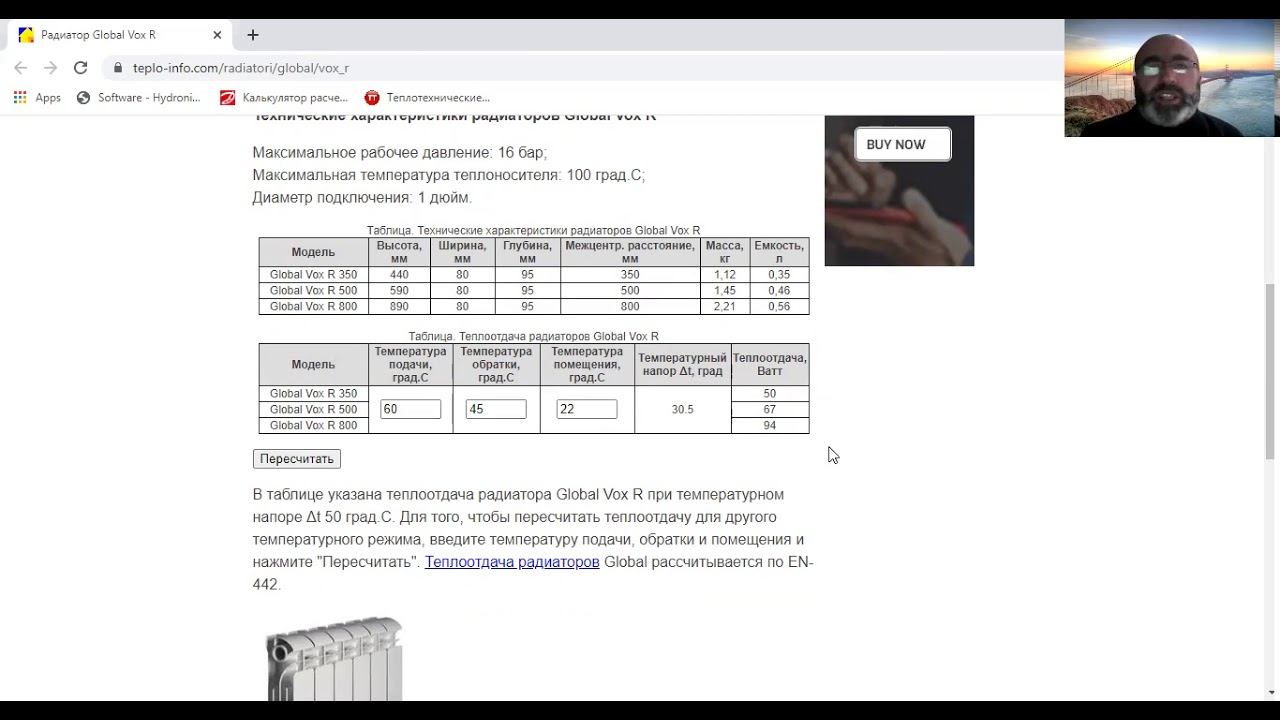Click the heat output value 67
The height and width of the screenshot is (720, 1280).
(x=770, y=410)
